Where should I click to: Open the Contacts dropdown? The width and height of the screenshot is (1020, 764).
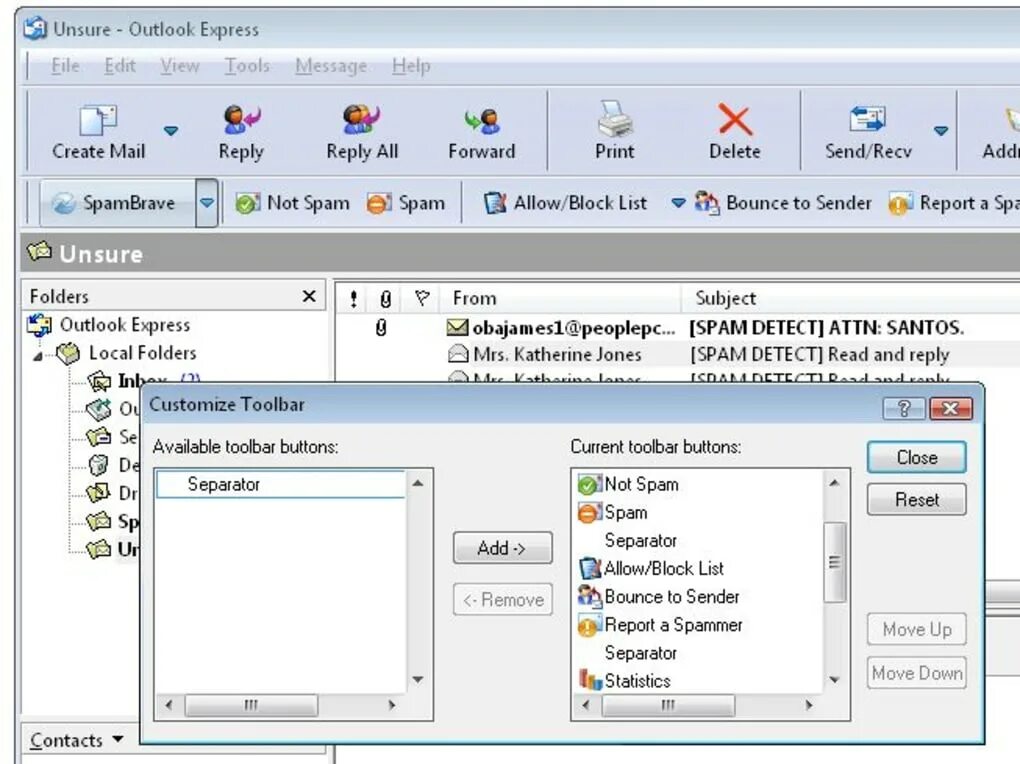[76, 741]
